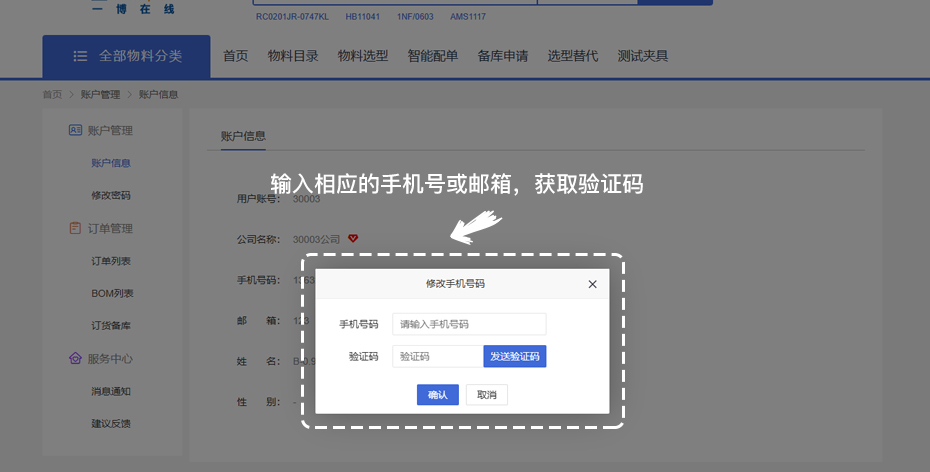Cancel with the 取消 button
Image resolution: width=930 pixels, height=472 pixels.
click(x=487, y=395)
